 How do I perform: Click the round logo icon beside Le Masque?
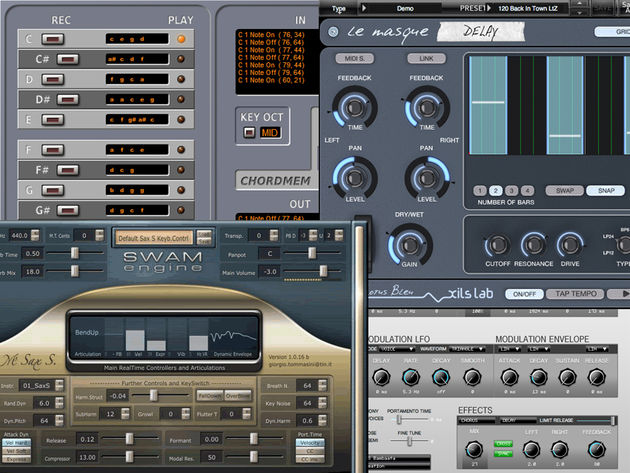tap(333, 32)
